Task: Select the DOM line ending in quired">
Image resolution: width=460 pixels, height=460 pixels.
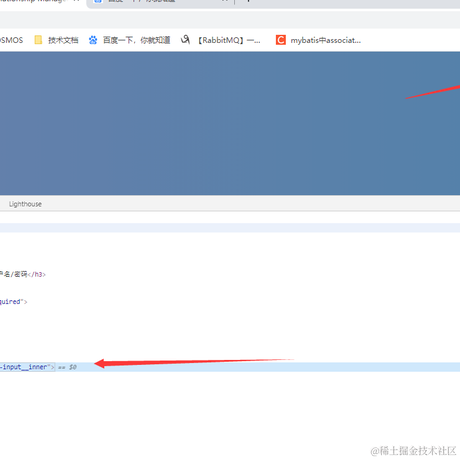Action: [x=13, y=302]
